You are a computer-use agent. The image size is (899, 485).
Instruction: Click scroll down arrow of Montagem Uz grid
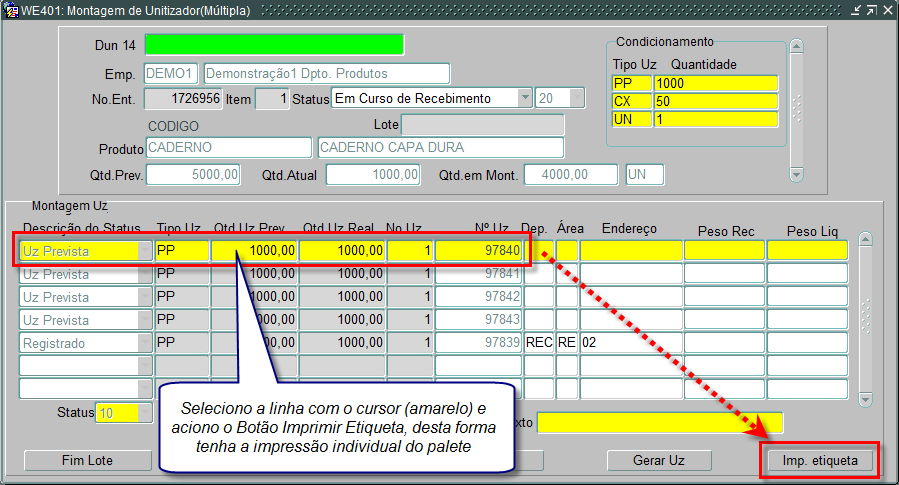tap(865, 399)
